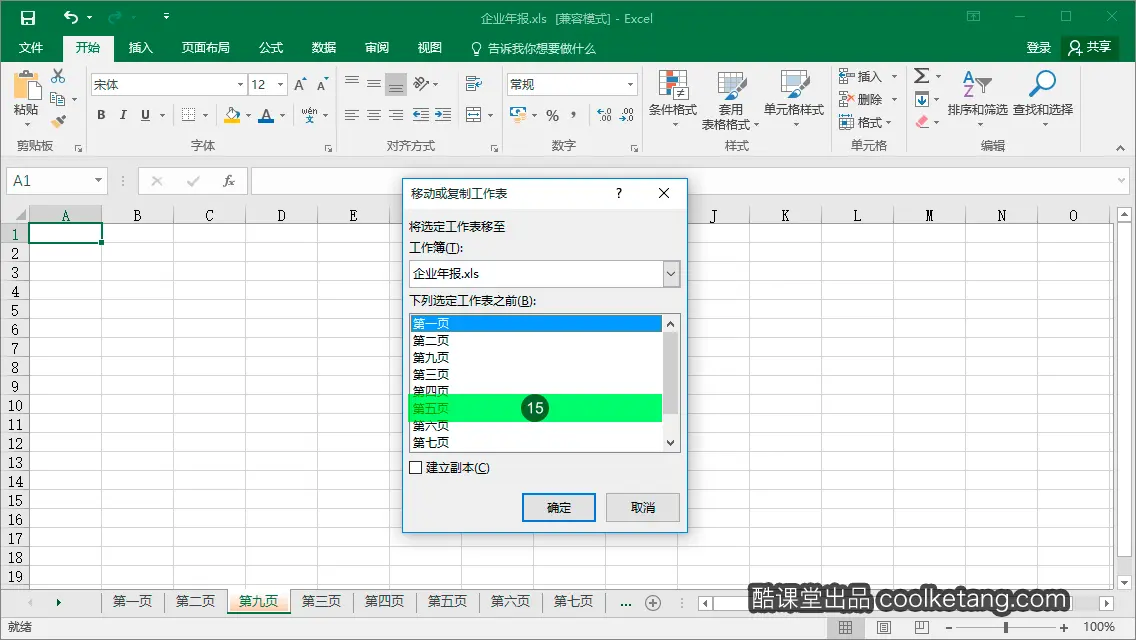
Task: Switch to the Page Layout tab
Action: 206,48
